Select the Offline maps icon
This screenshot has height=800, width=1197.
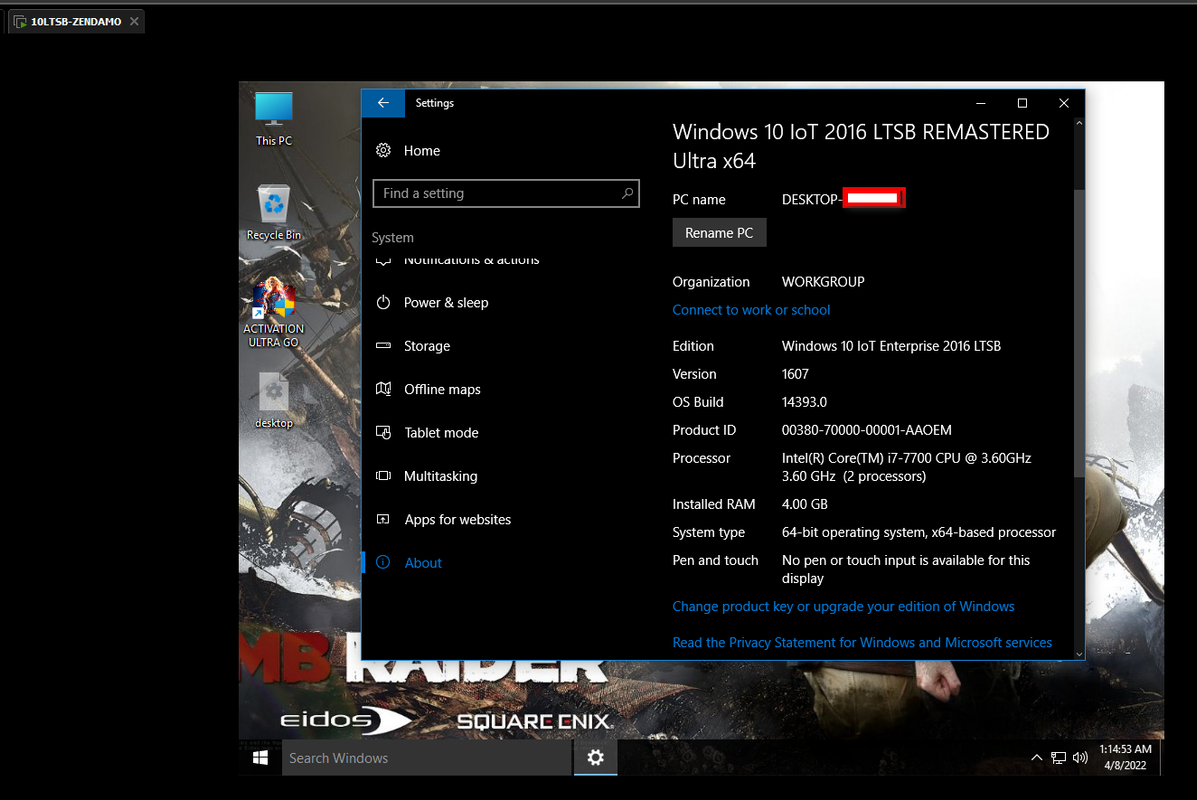pyautogui.click(x=383, y=389)
